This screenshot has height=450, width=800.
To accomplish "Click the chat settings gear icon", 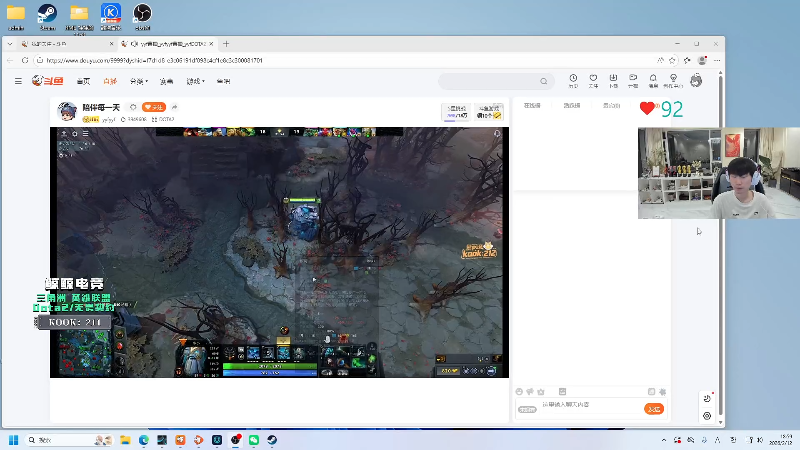I will click(x=662, y=392).
